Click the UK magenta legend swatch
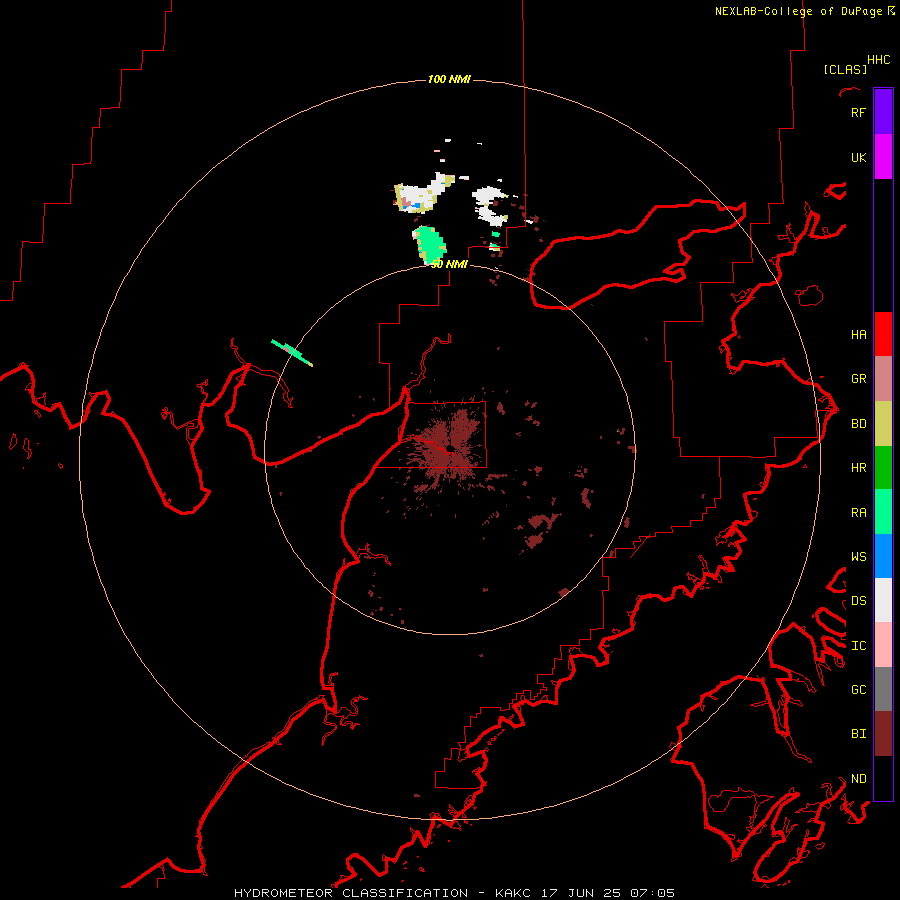 click(883, 157)
